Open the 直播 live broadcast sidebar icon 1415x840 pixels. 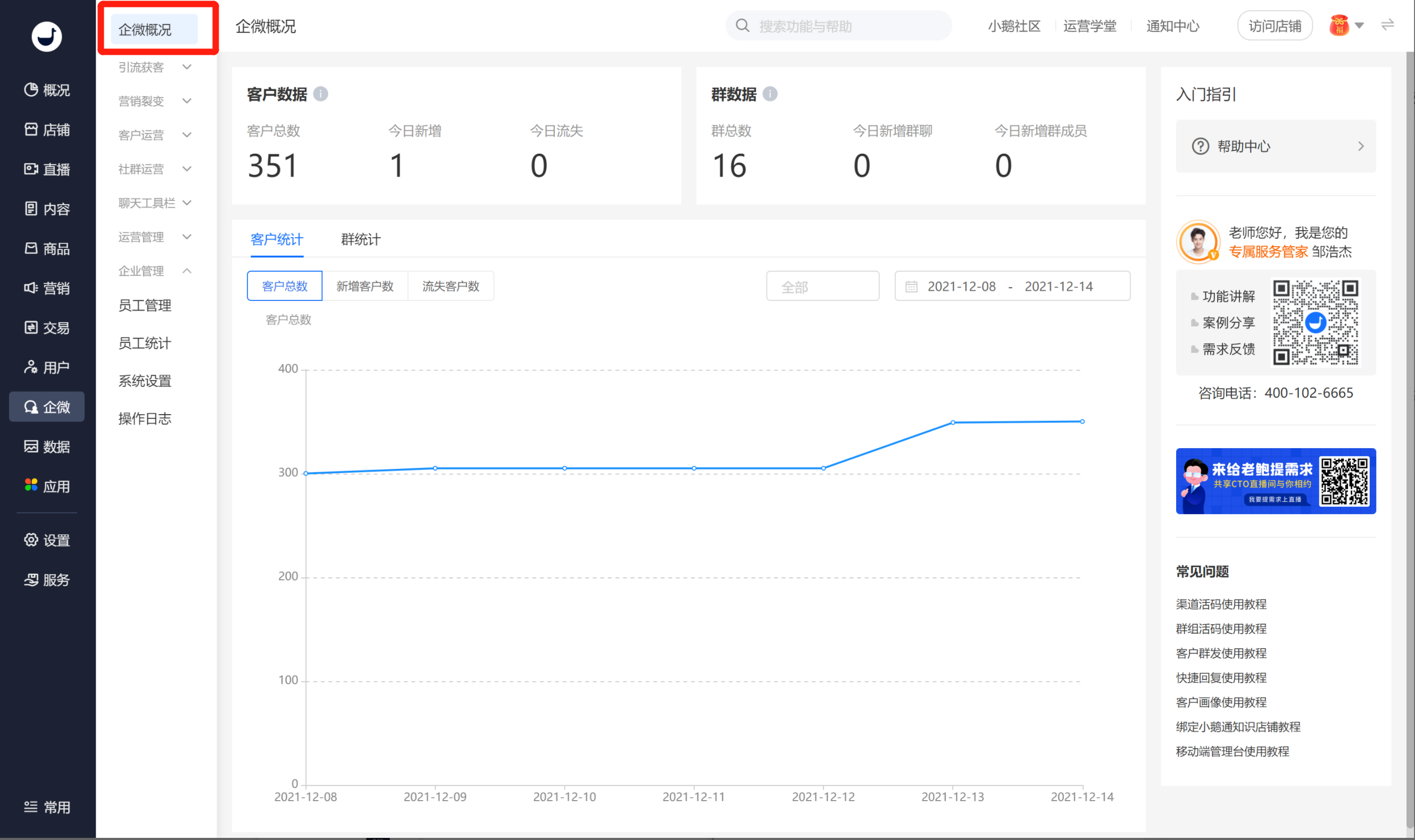click(x=31, y=169)
